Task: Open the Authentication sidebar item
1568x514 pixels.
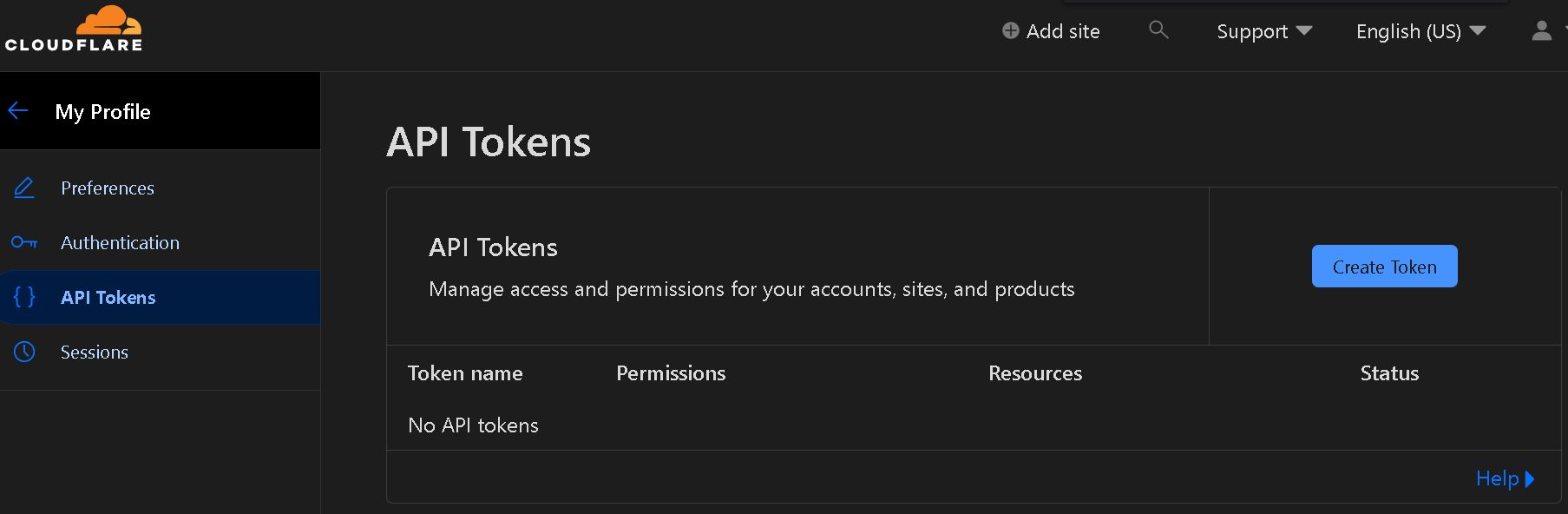Action: point(120,243)
